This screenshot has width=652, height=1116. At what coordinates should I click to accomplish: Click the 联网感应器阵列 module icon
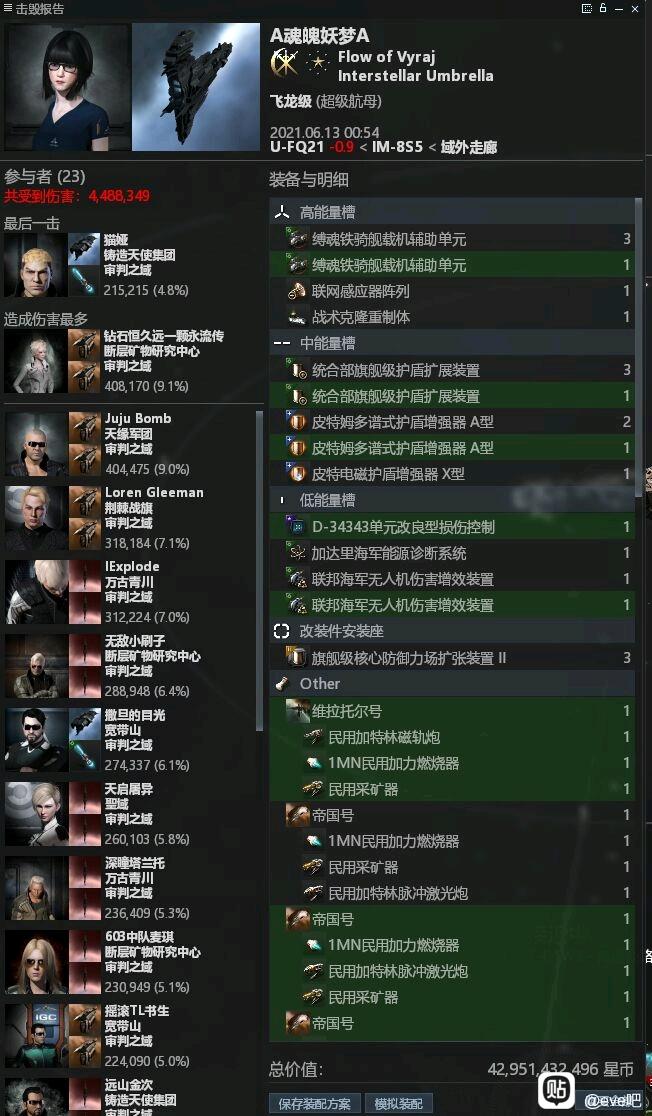click(x=297, y=291)
